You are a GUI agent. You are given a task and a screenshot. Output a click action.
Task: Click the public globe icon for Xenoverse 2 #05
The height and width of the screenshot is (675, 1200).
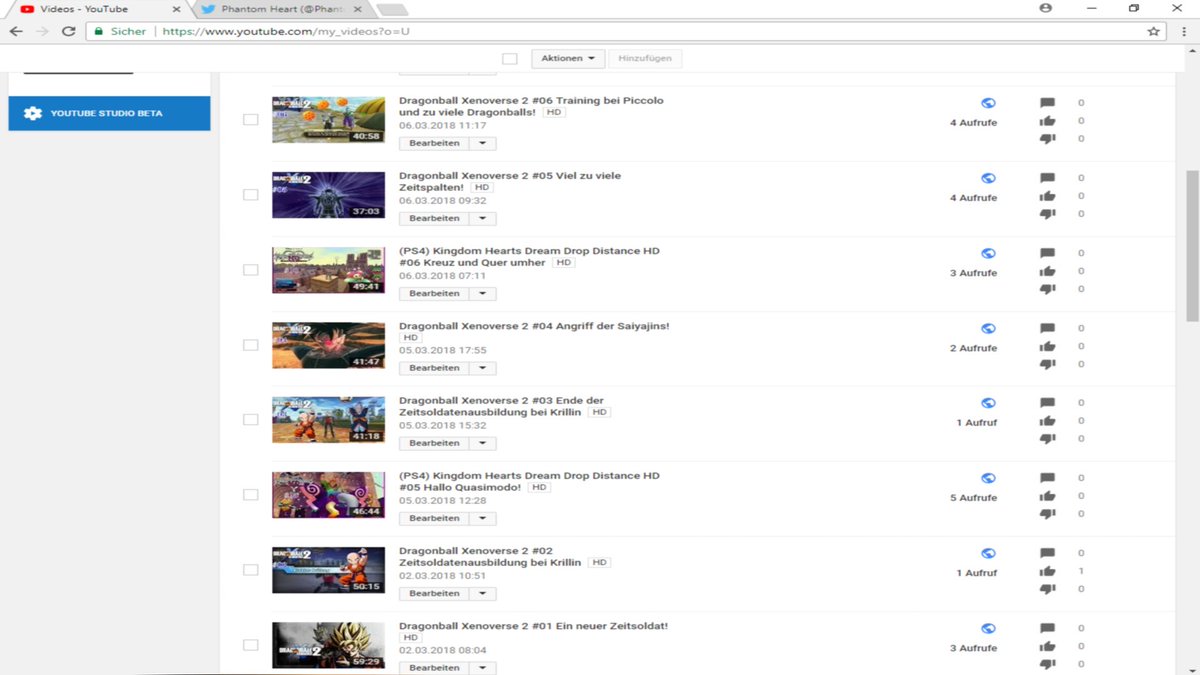(988, 178)
